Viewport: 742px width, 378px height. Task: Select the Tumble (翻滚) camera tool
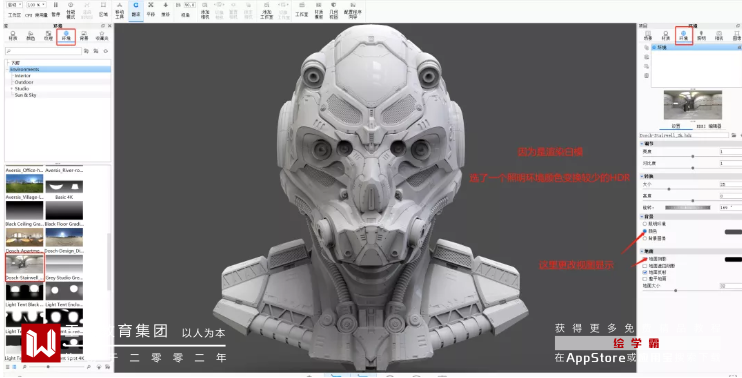[x=135, y=9]
